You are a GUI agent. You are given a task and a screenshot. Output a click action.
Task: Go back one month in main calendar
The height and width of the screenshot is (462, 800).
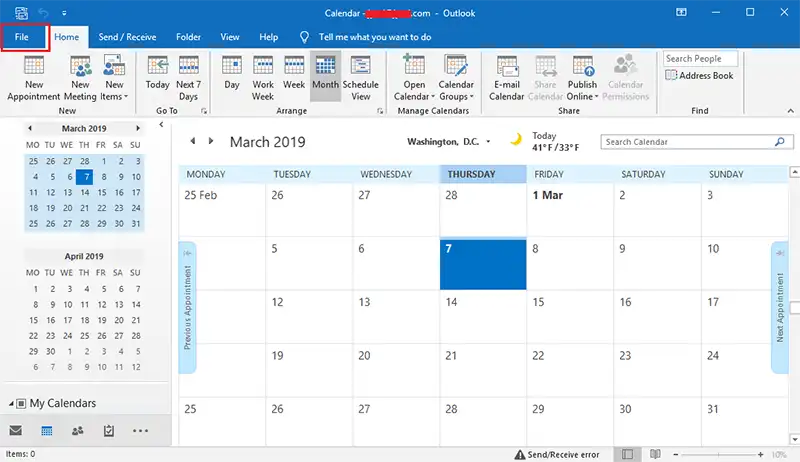click(192, 141)
